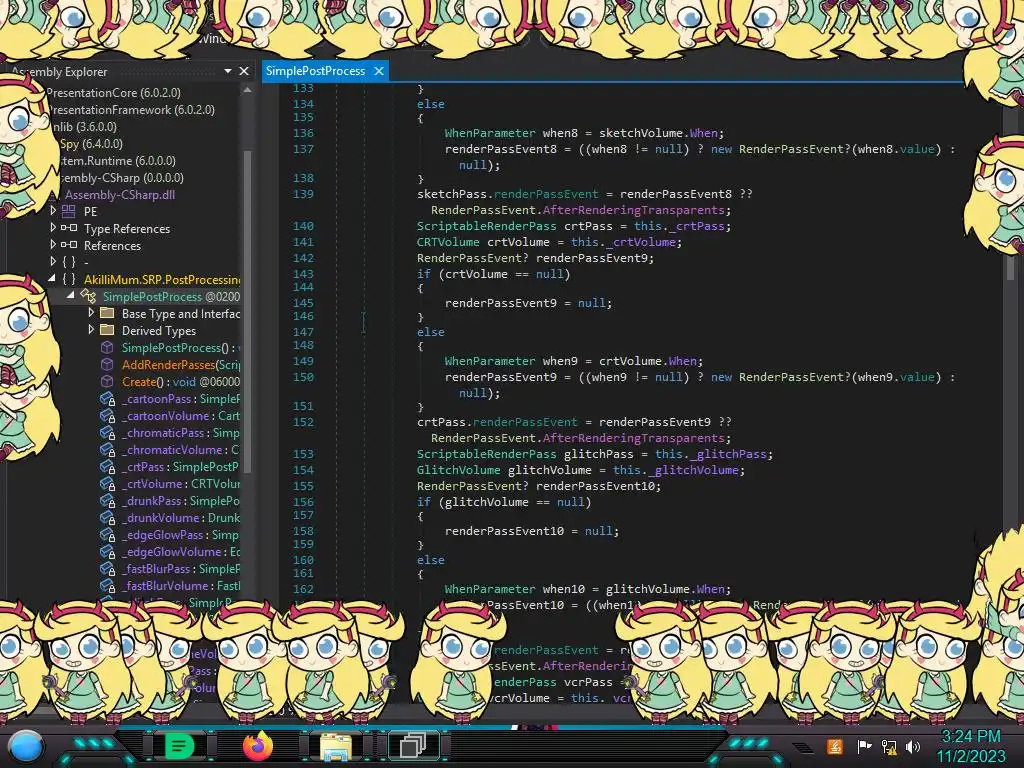Follow the AfterRenderingTransparents link under line 139
The width and height of the screenshot is (1024, 768).
(633, 210)
